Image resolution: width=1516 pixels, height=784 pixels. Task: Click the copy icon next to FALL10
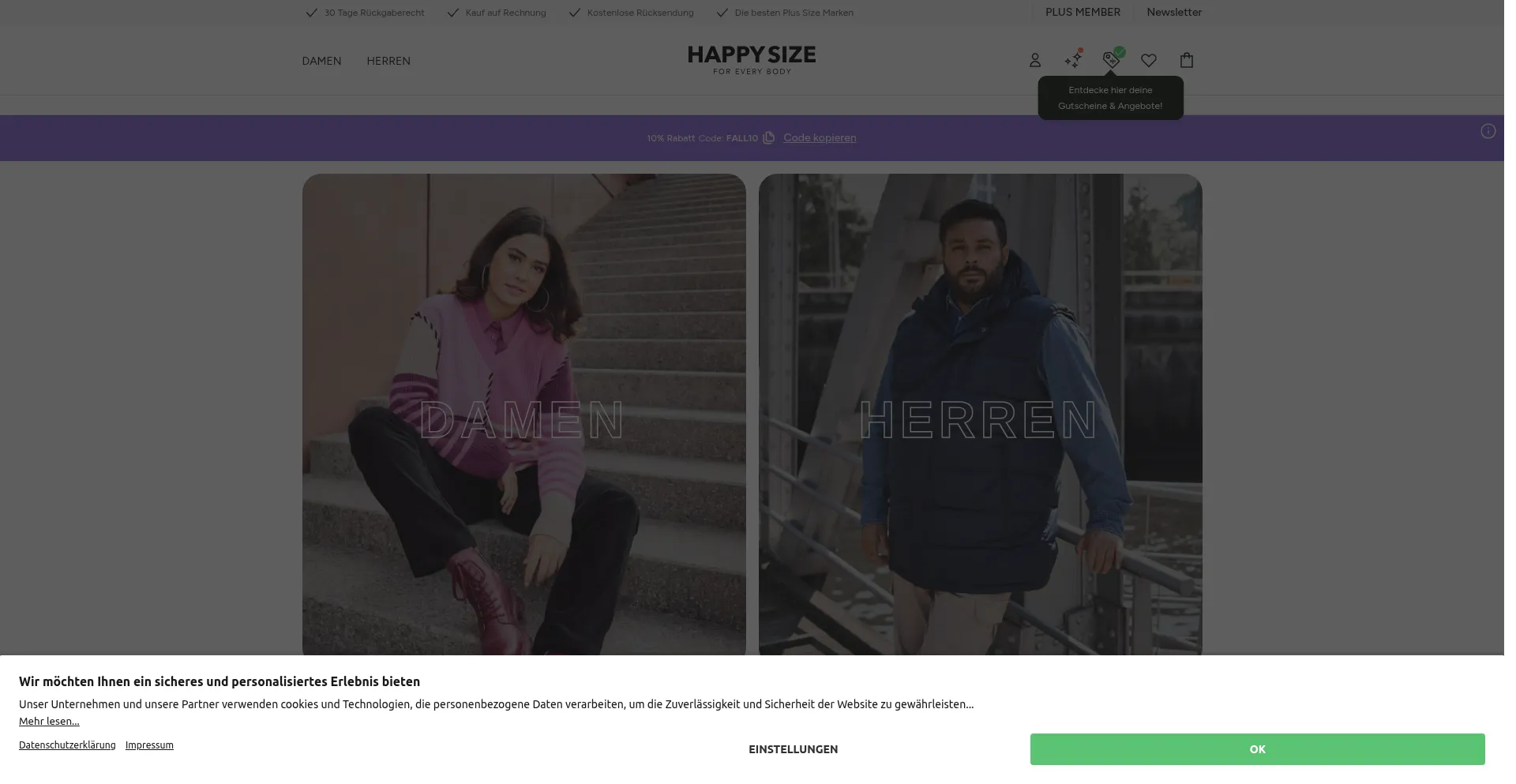(x=768, y=138)
